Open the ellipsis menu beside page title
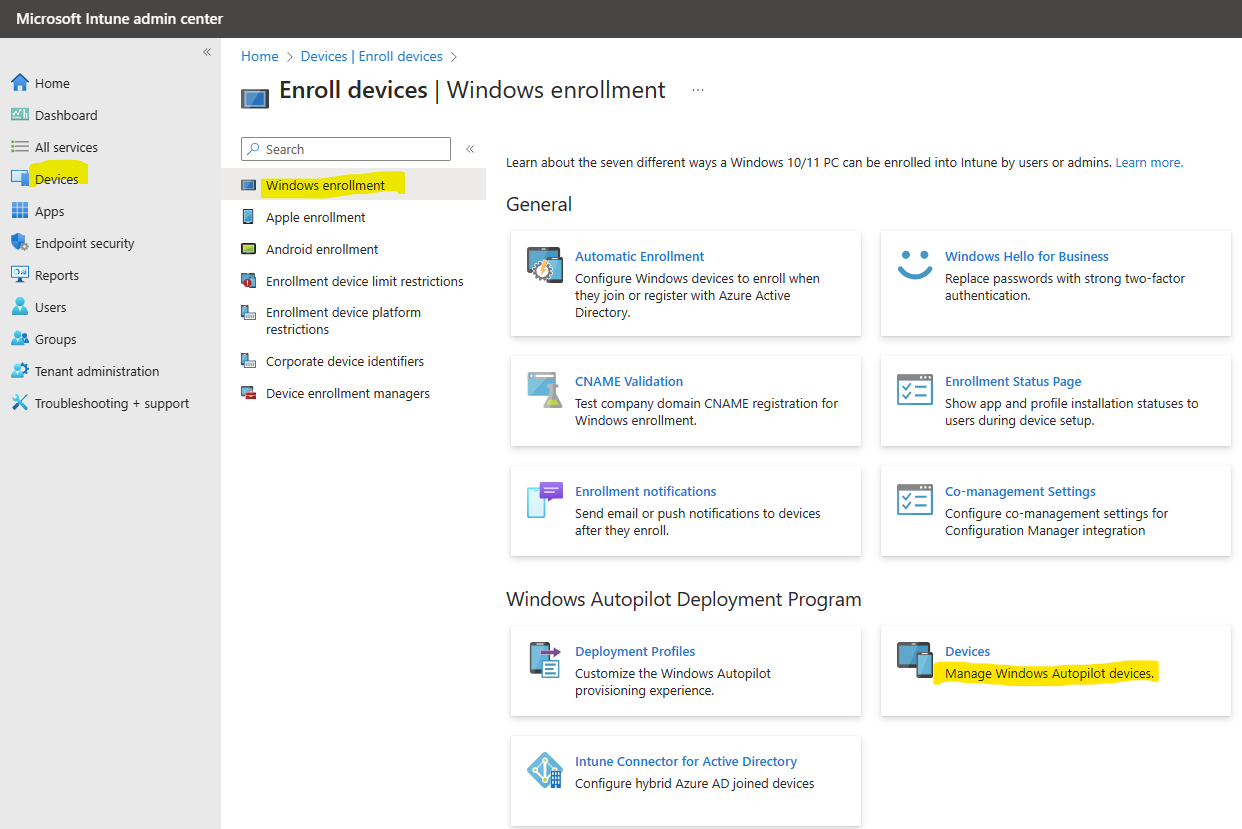Image resolution: width=1242 pixels, height=829 pixels. point(698,90)
